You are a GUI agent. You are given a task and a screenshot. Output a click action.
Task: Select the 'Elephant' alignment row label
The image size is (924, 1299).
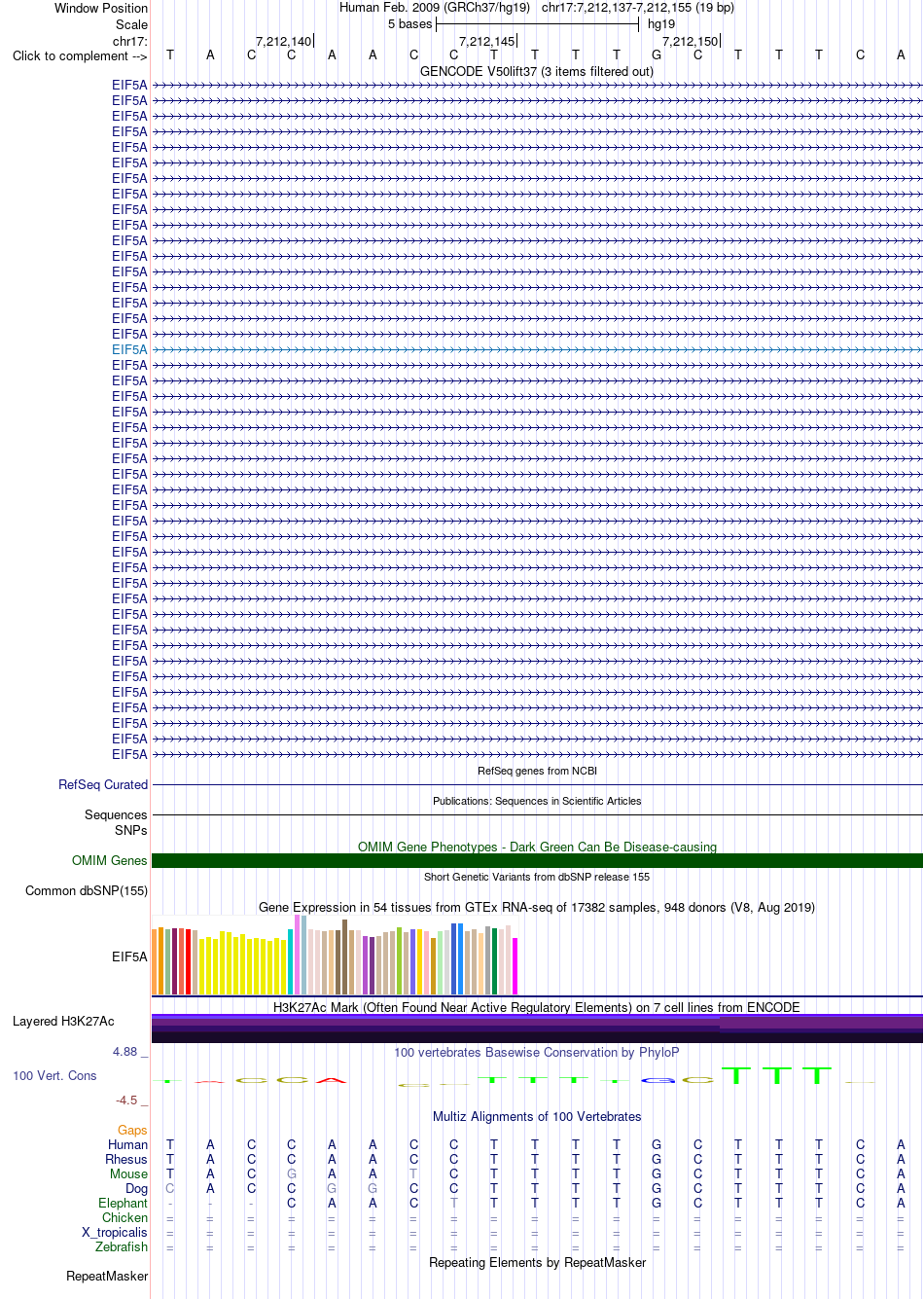[x=123, y=1203]
